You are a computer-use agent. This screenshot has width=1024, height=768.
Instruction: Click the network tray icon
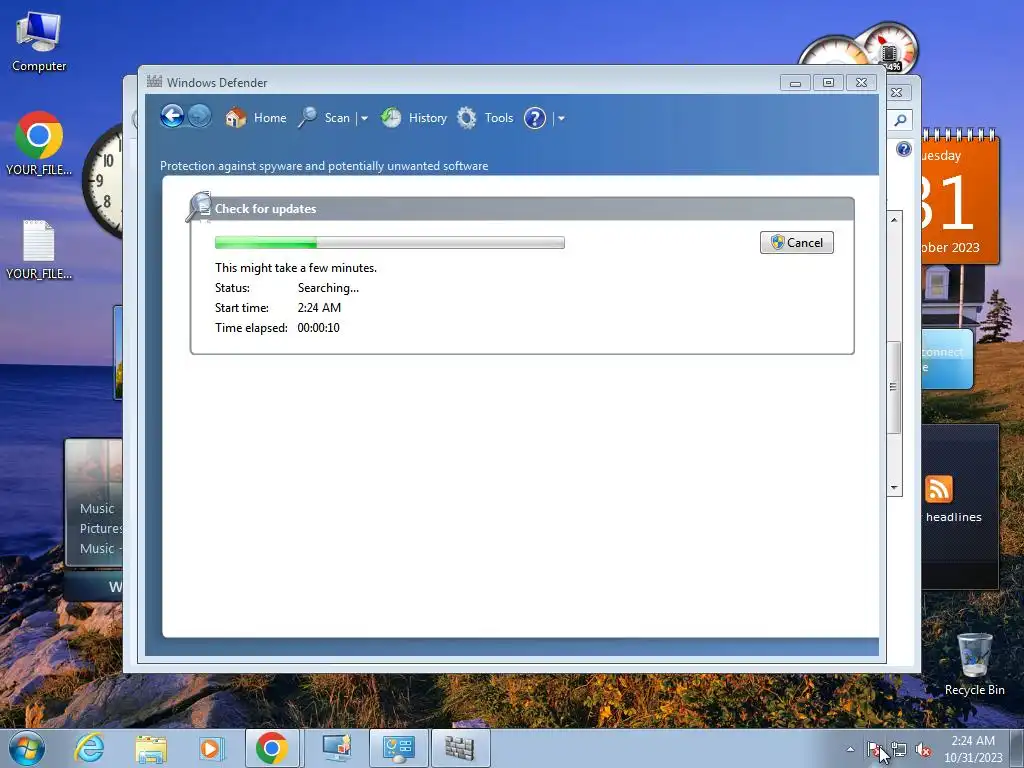(899, 750)
